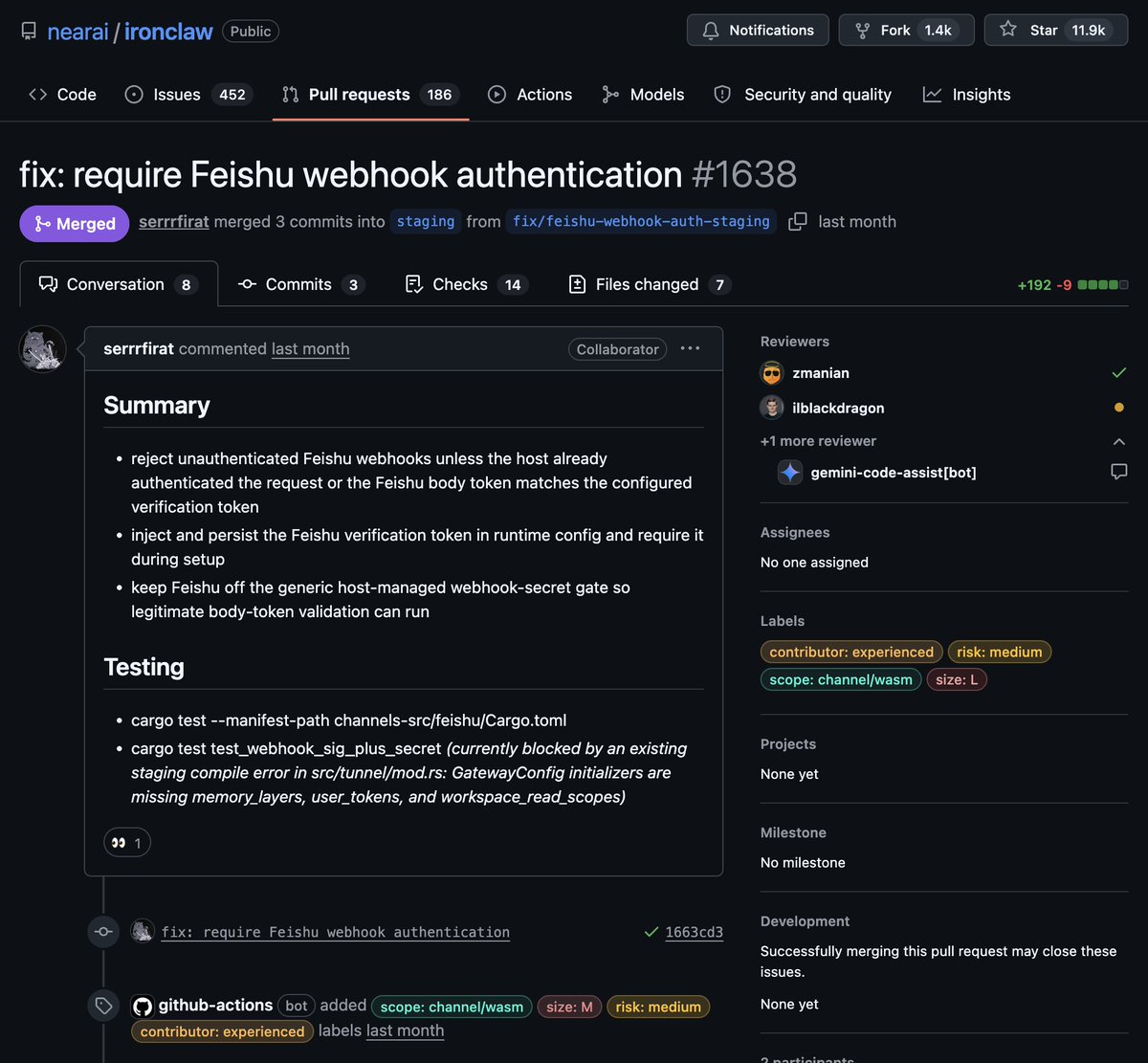Click the Testing heading

144,667
